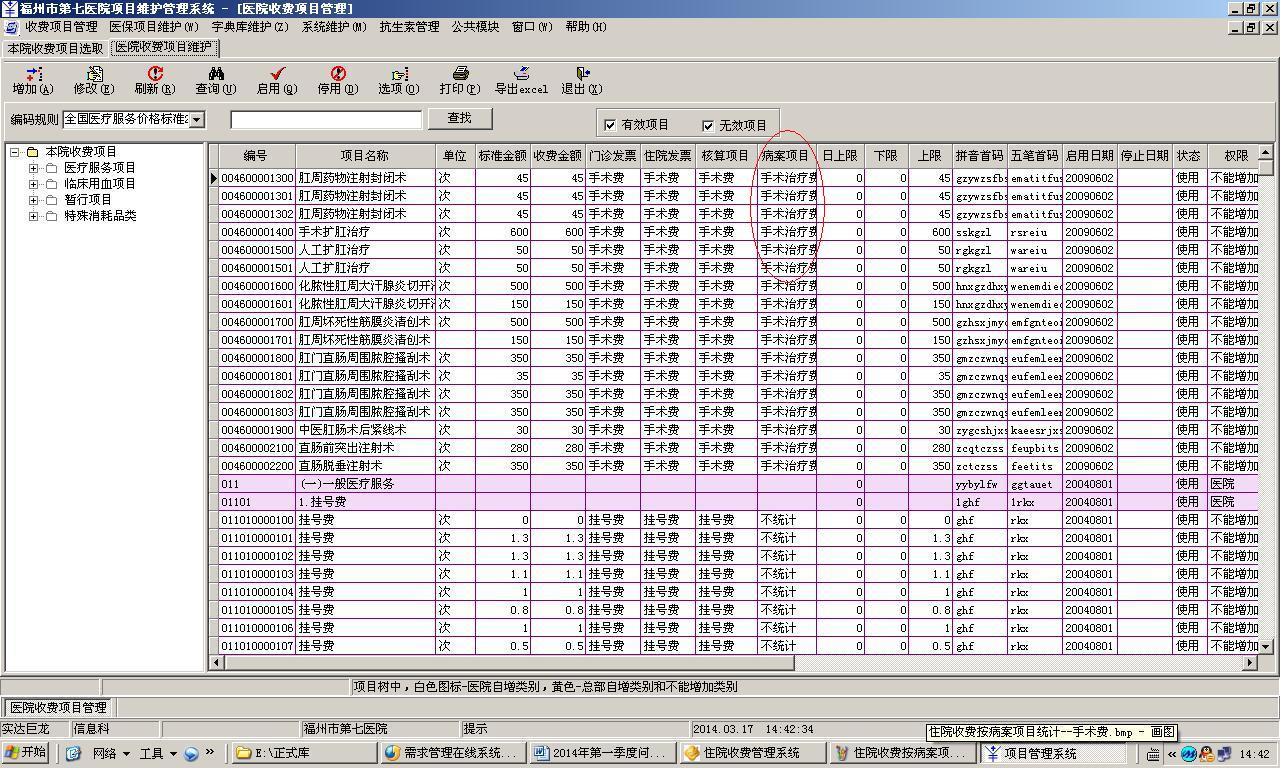The width and height of the screenshot is (1280, 768).
Task: Switch to 项目管理系统 taskbar window
Action: point(1052,754)
